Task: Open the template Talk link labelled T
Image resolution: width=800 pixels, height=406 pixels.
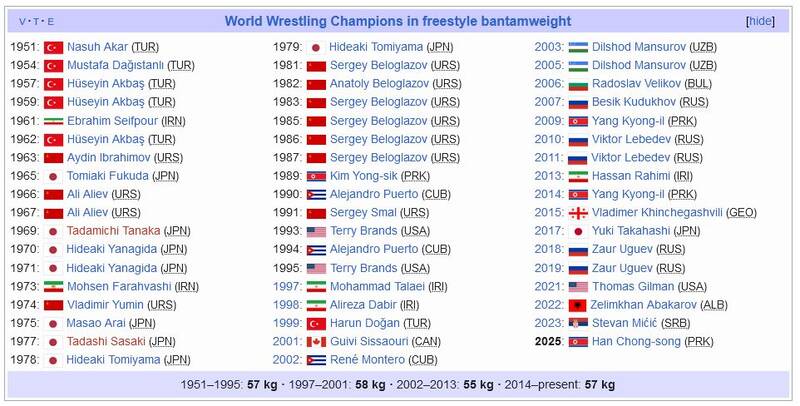Action: 37,21
